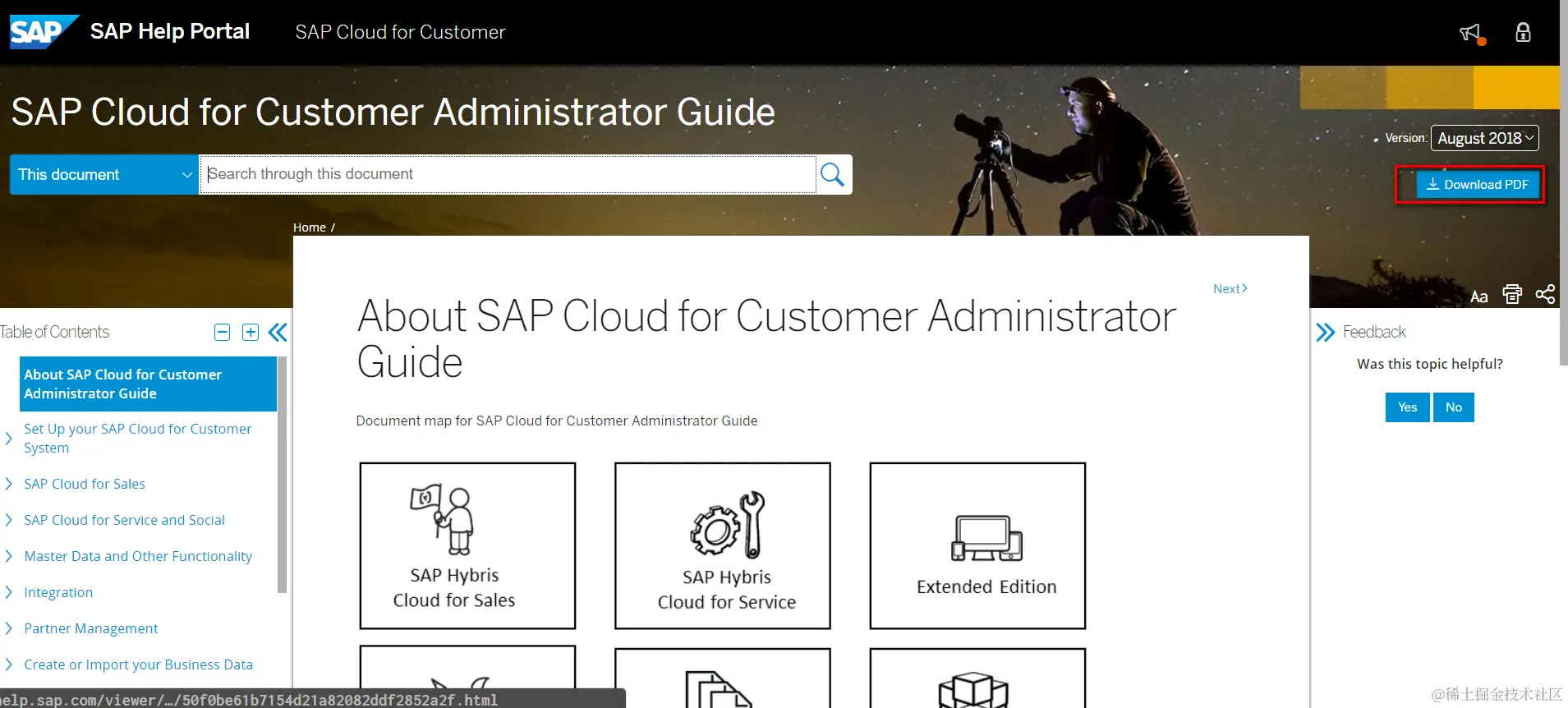
Task: Collapse all table of contents entries
Action: (x=222, y=332)
